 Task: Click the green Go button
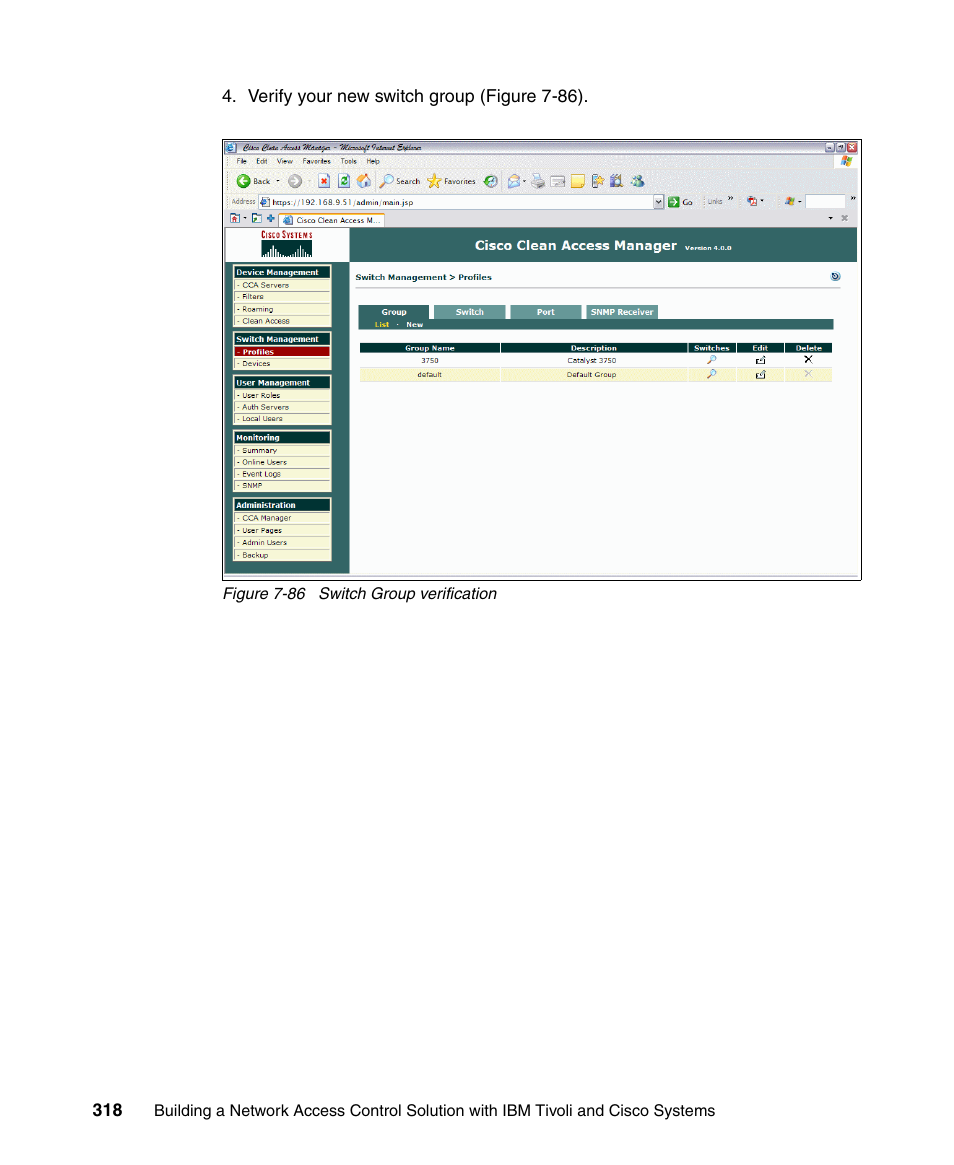(680, 201)
